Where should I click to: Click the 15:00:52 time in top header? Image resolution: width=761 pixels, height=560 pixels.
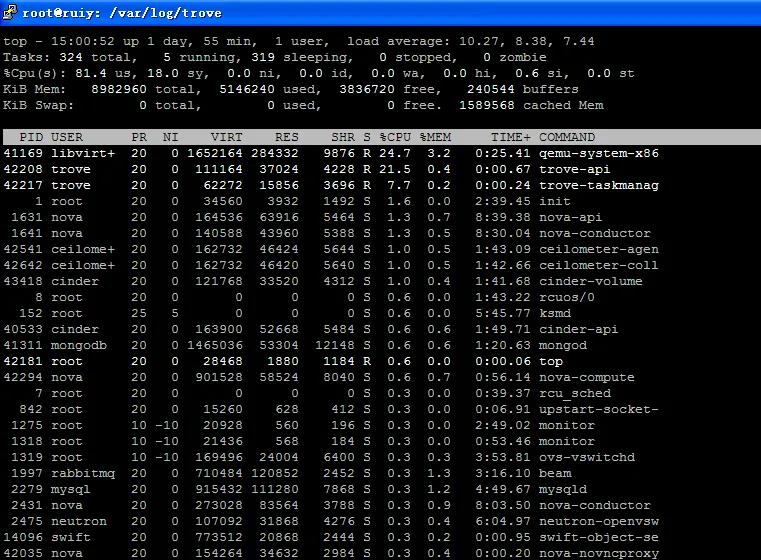[x=83, y=41]
